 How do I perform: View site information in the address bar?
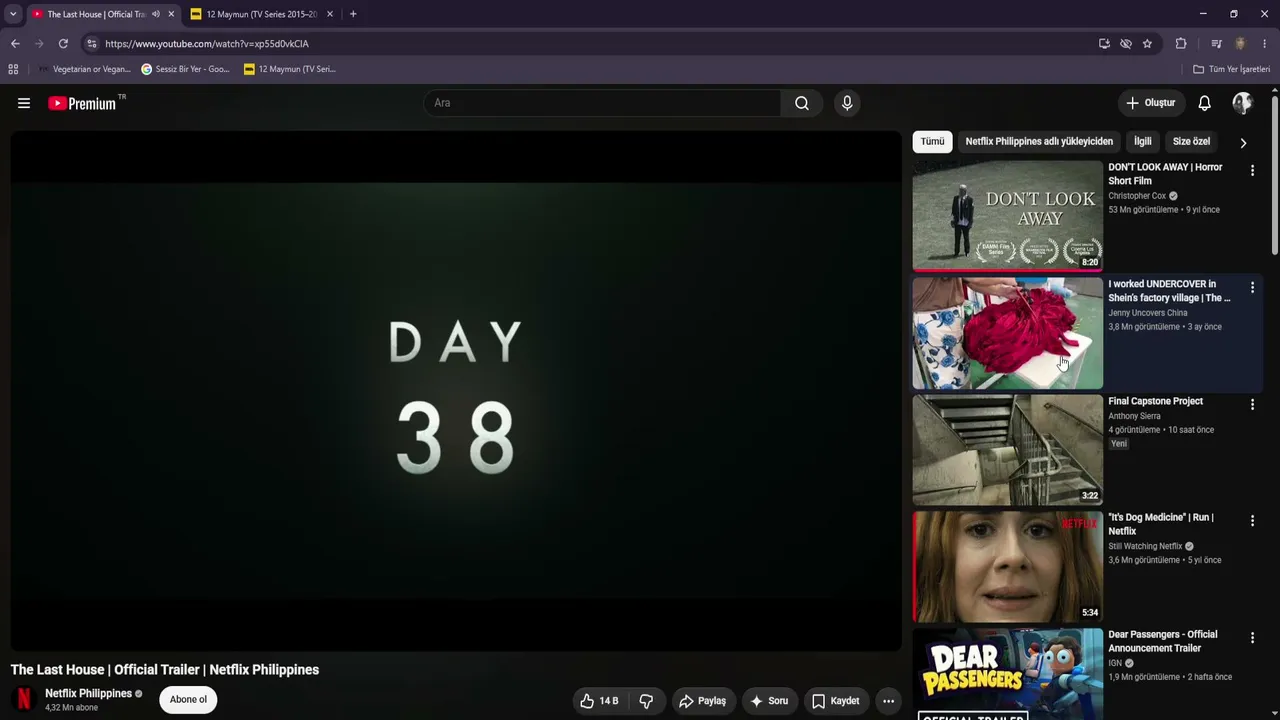coord(91,44)
